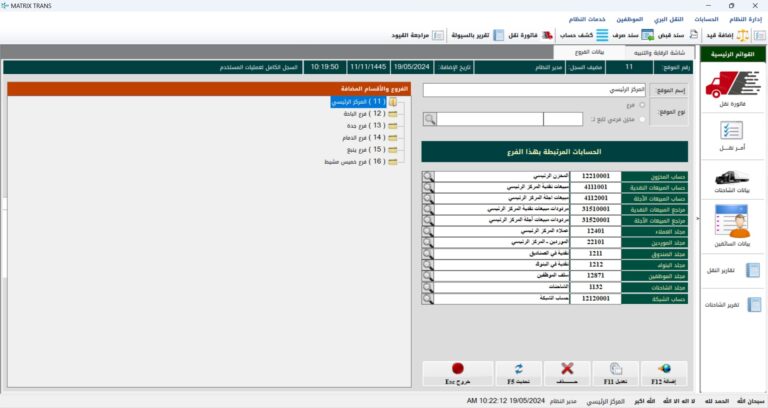Click search icon beside حساب المخزون row

point(428,175)
